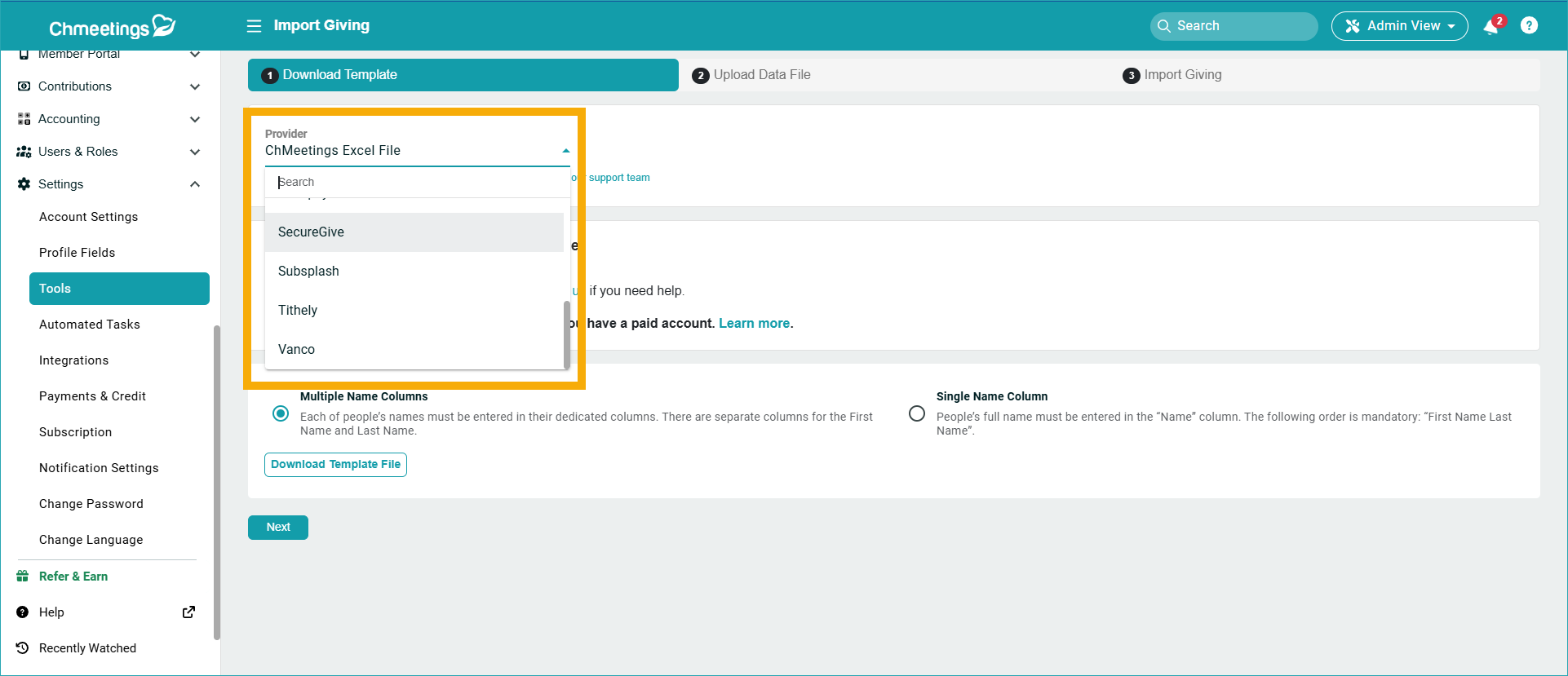This screenshot has height=676, width=1568.
Task: Go to Download Template step
Action: tap(463, 75)
